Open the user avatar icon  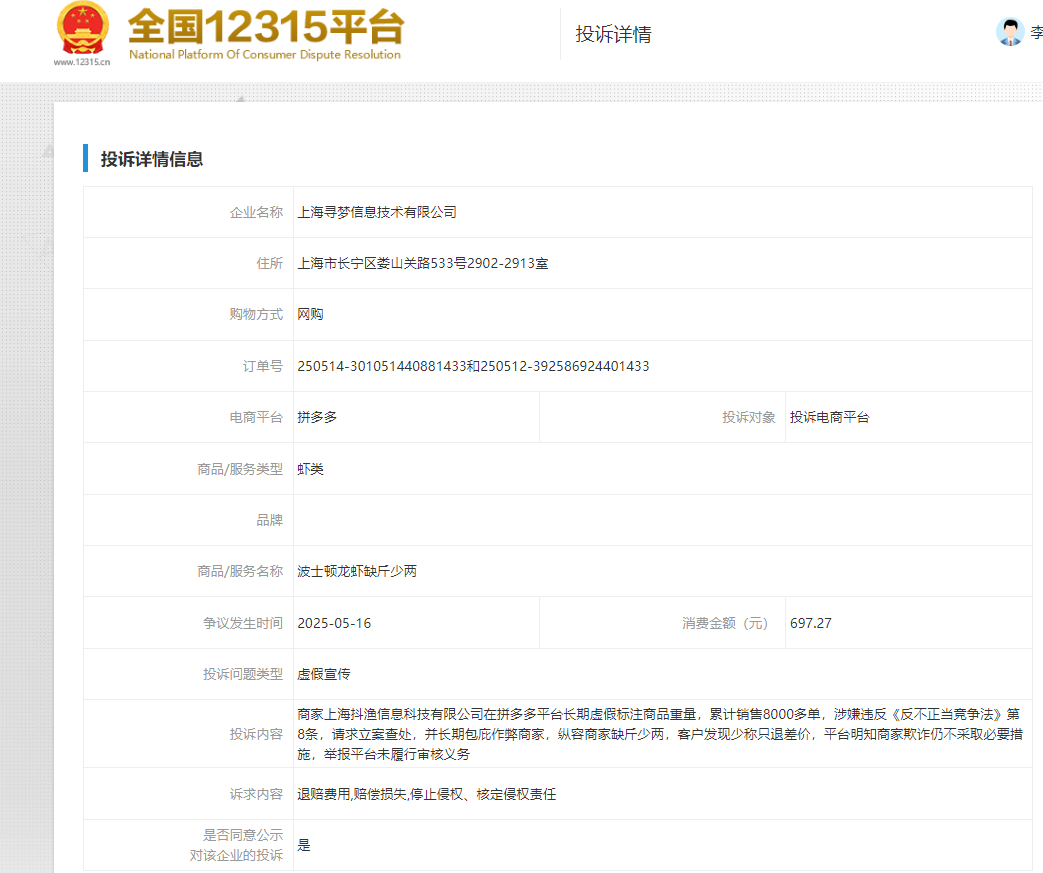coord(1010,32)
